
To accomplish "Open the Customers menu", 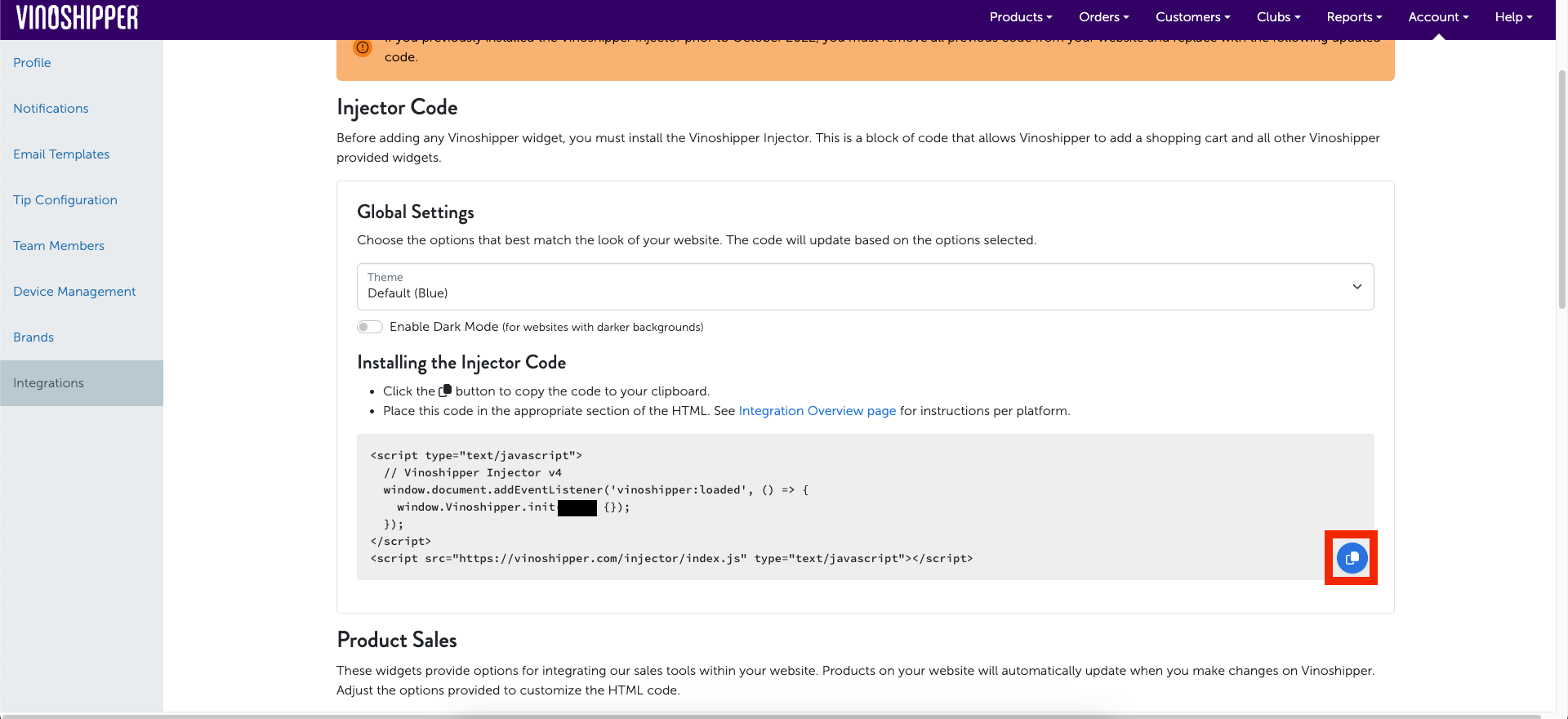I will [x=1193, y=17].
